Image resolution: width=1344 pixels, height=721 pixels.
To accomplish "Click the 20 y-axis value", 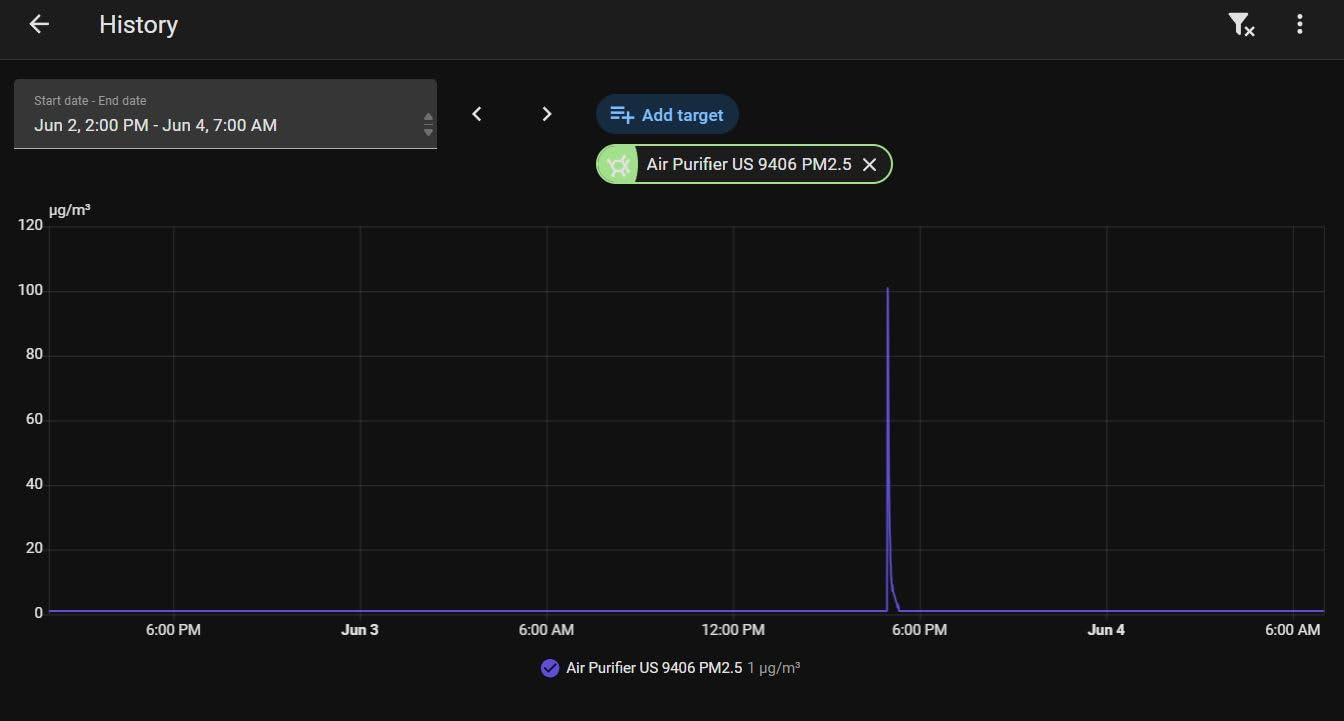I will pos(35,549).
